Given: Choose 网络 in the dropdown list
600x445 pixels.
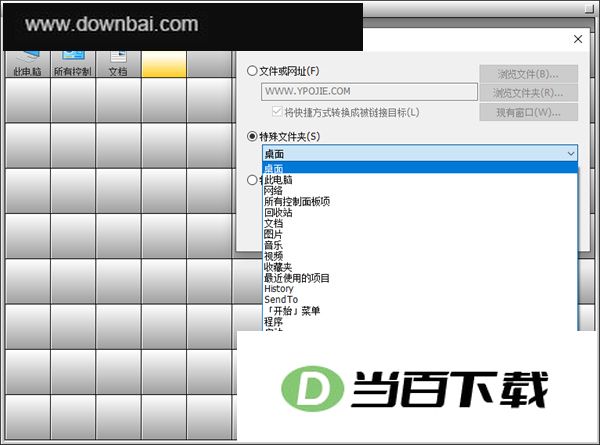Looking at the screenshot, I should pos(420,190).
